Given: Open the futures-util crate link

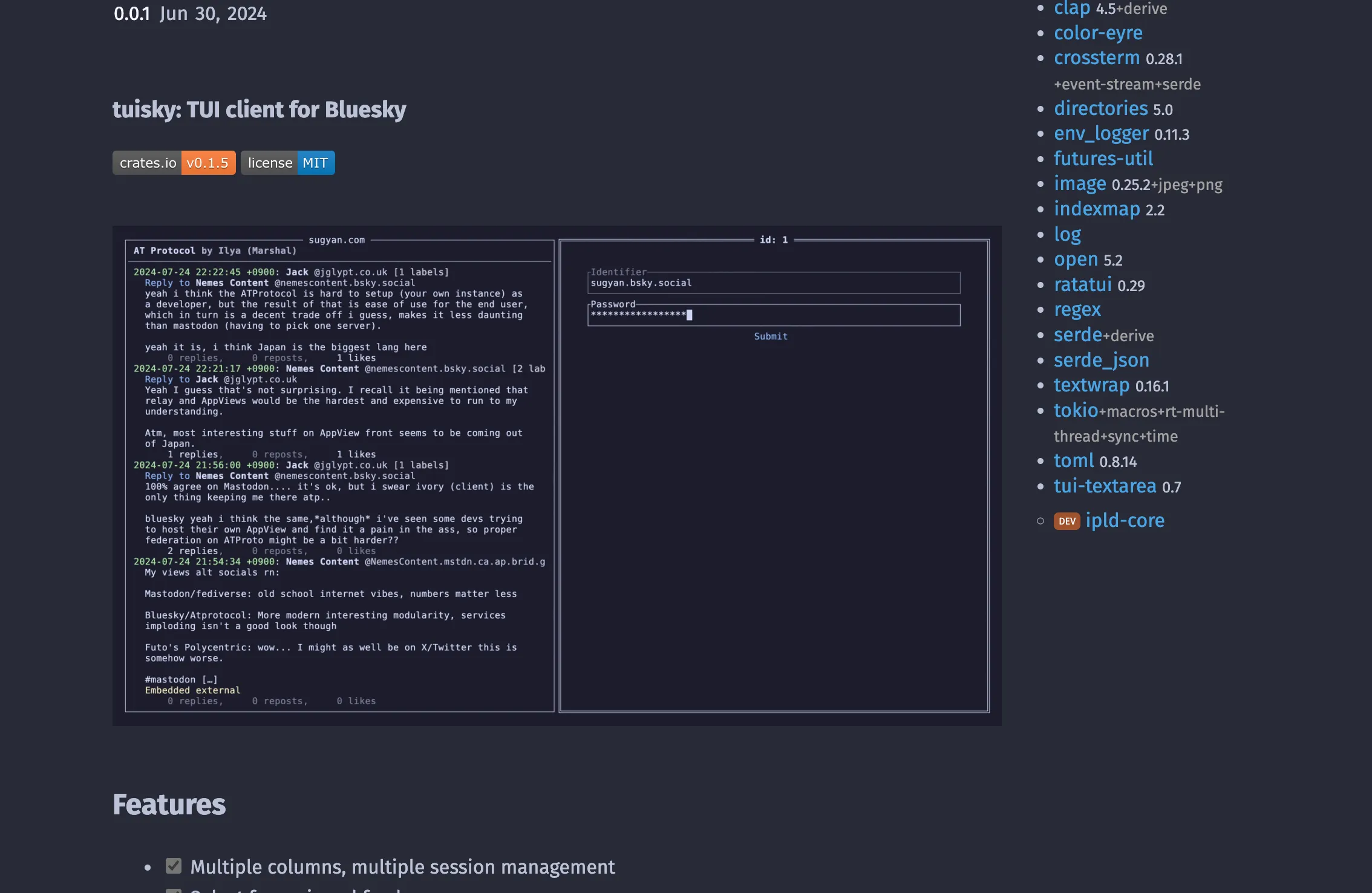Looking at the screenshot, I should tap(1103, 159).
